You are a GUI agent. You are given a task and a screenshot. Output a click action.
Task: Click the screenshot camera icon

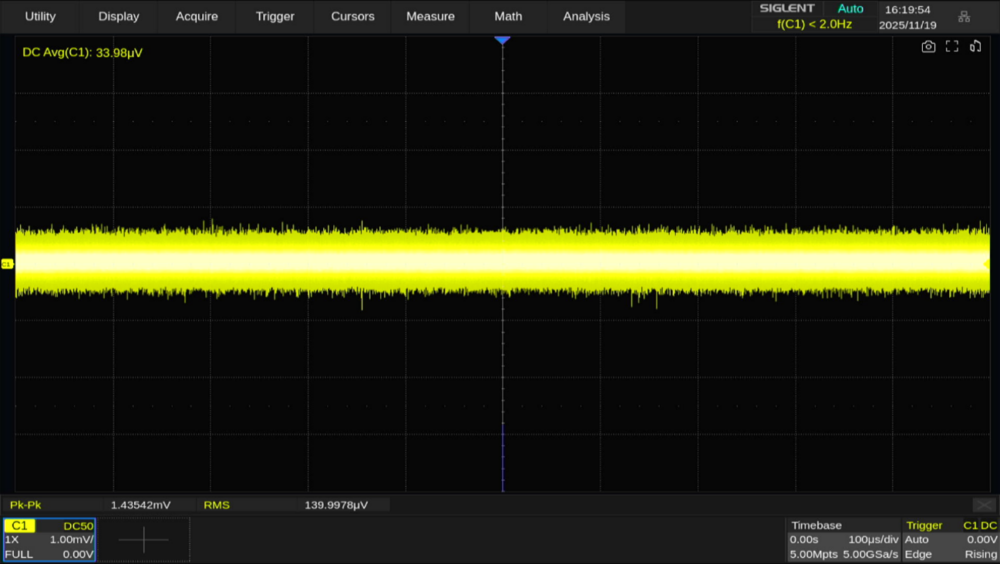[928, 46]
